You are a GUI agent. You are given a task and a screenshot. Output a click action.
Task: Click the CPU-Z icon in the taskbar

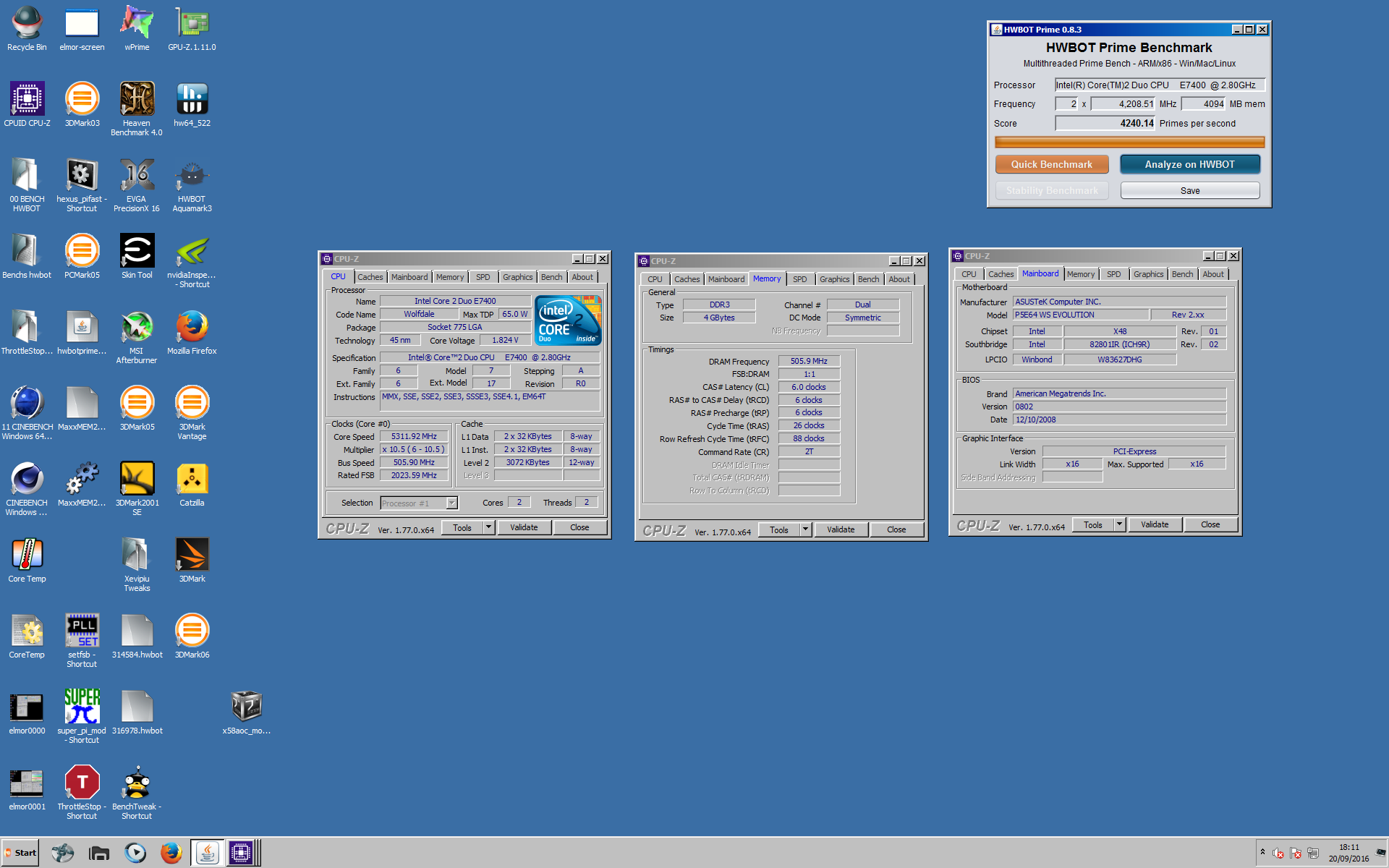tap(241, 853)
